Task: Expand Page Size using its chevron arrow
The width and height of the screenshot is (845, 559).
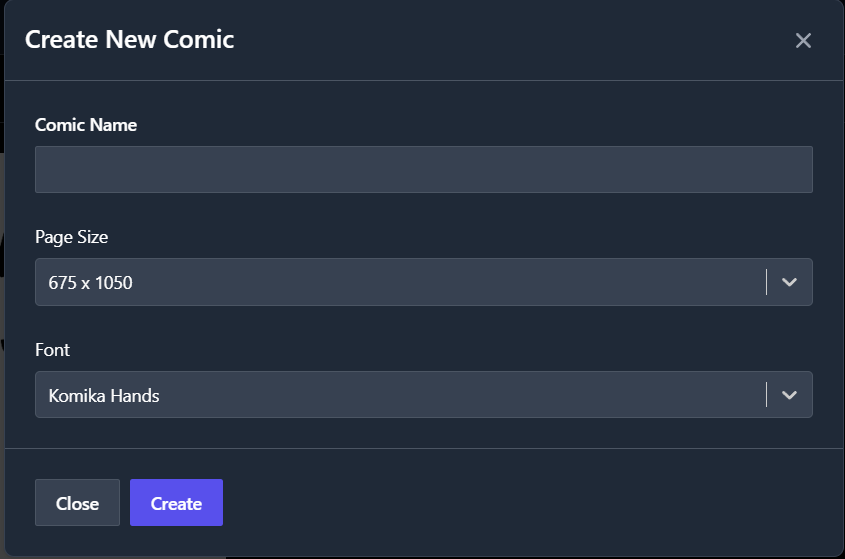Action: 789,282
